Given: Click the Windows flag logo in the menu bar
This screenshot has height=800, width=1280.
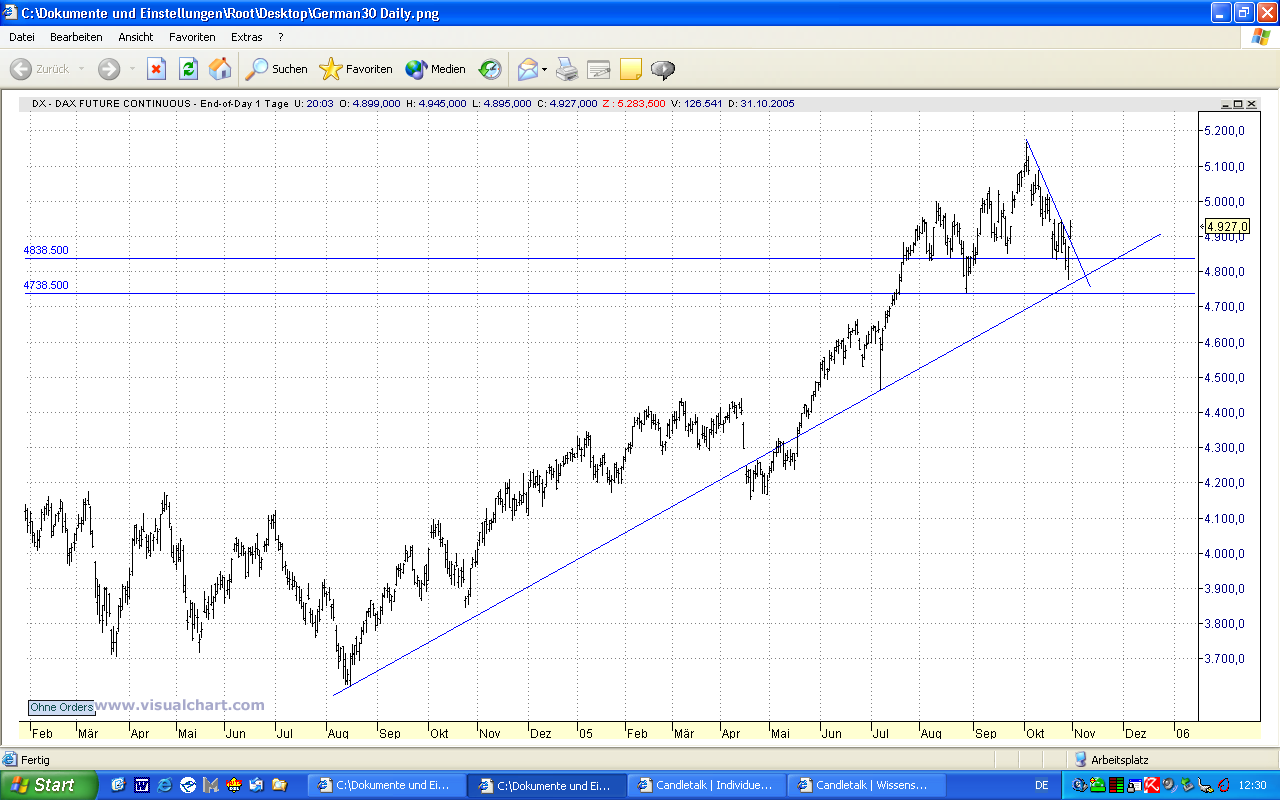Looking at the screenshot, I should tap(1260, 37).
